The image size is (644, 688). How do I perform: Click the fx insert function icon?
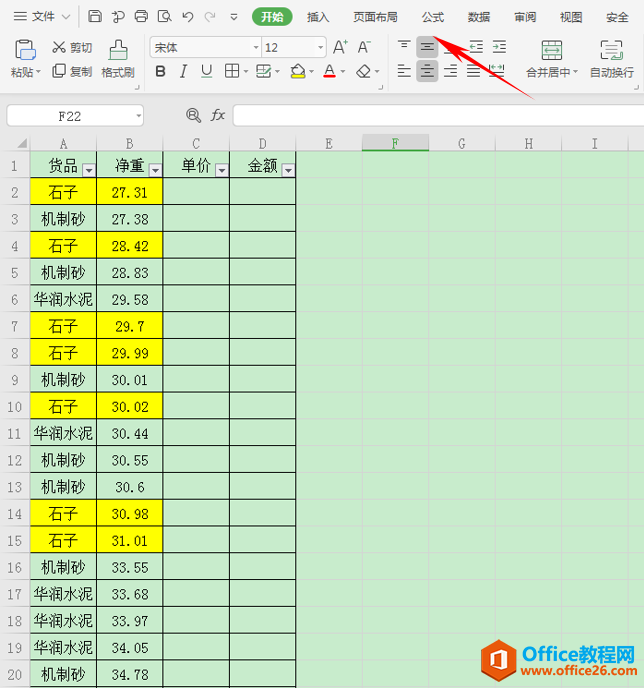(218, 115)
